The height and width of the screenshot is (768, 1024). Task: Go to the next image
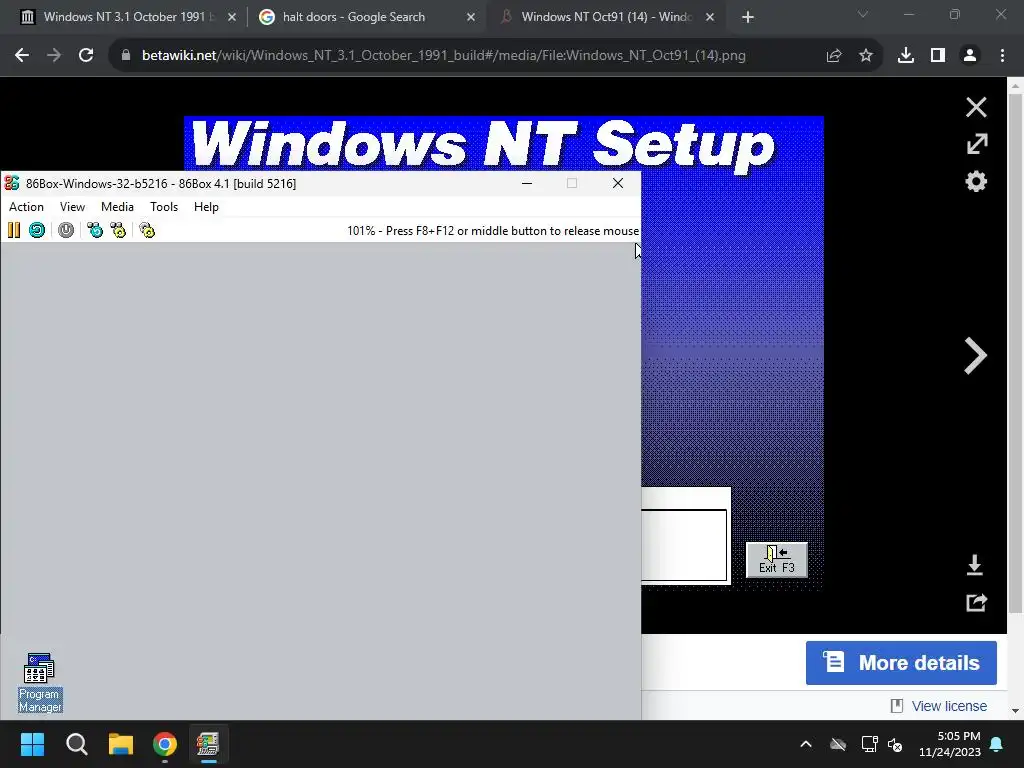975,356
